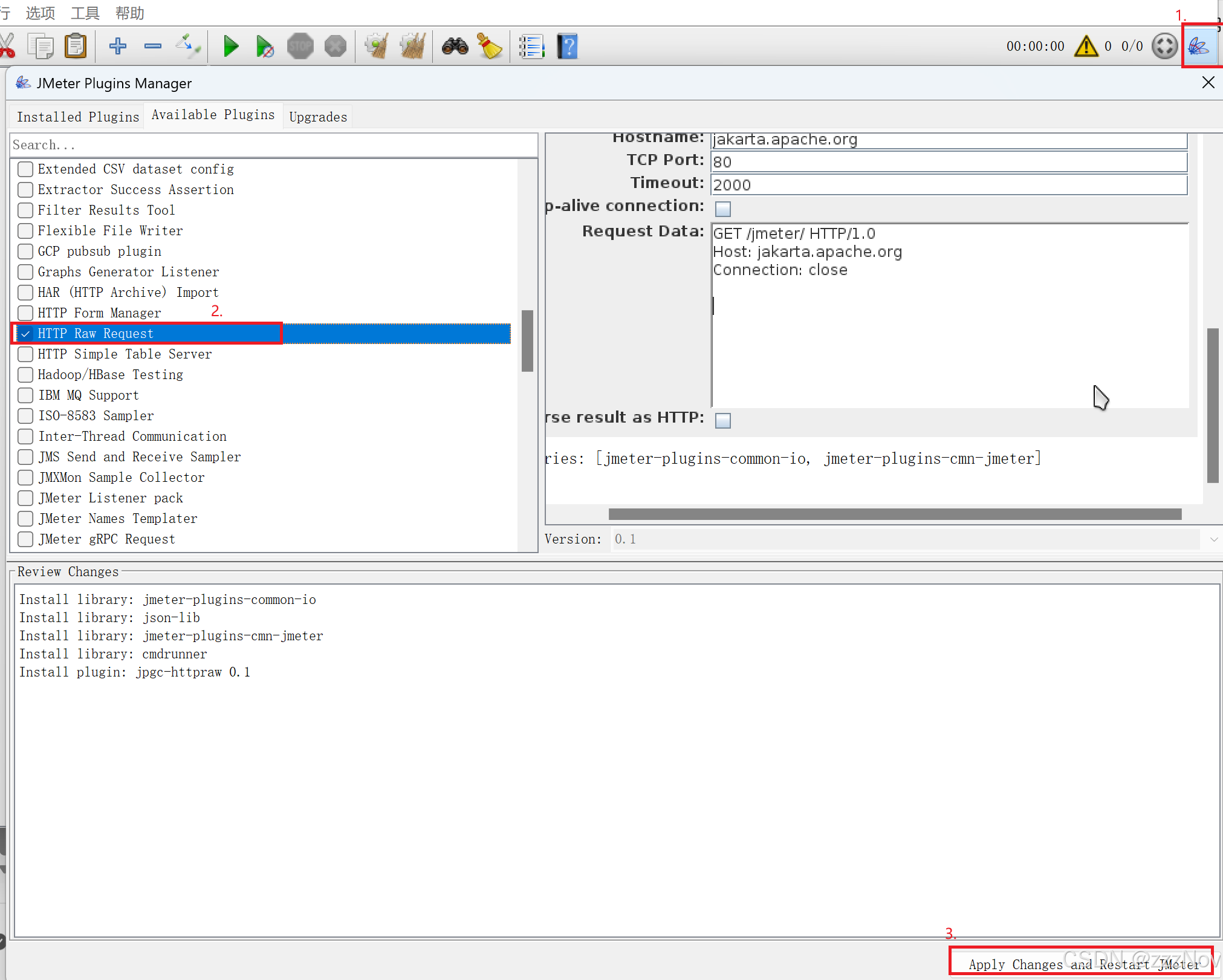Click Start no pauses icon
The width and height of the screenshot is (1223, 980).
265,47
